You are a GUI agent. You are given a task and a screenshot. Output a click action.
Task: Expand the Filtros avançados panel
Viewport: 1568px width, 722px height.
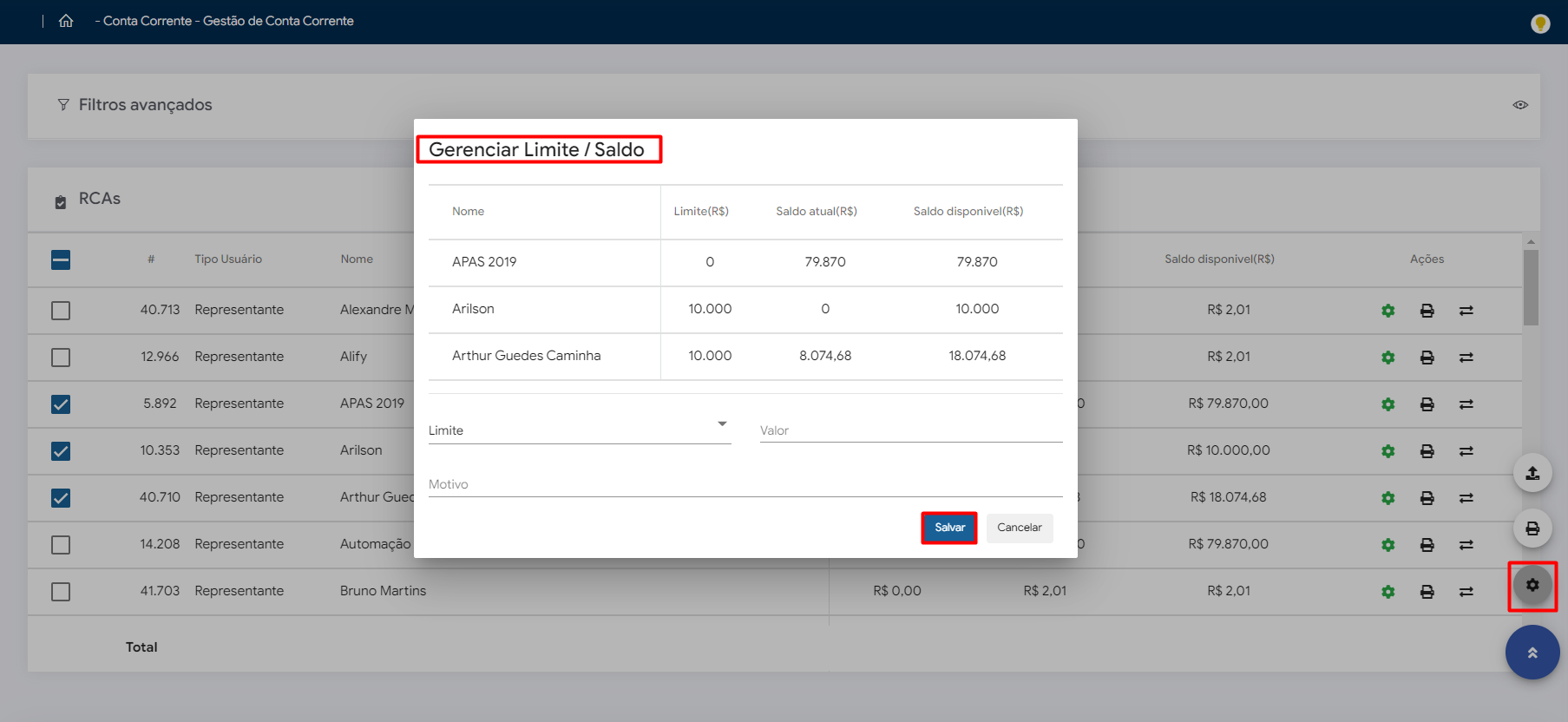click(145, 105)
